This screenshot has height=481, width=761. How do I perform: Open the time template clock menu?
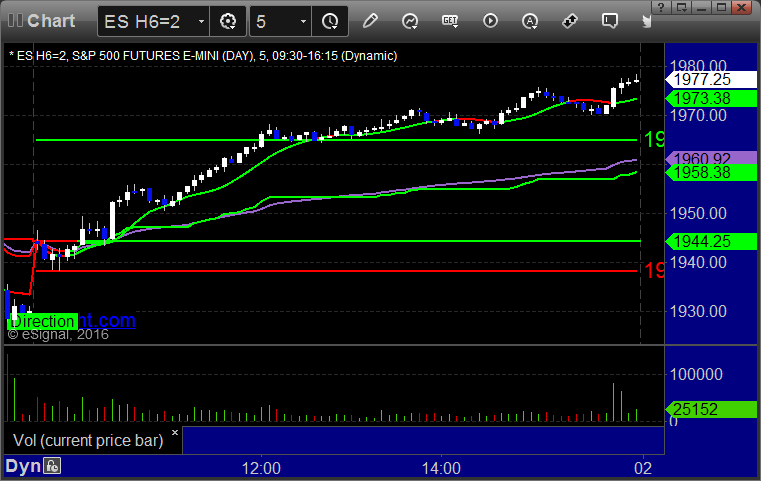330,21
